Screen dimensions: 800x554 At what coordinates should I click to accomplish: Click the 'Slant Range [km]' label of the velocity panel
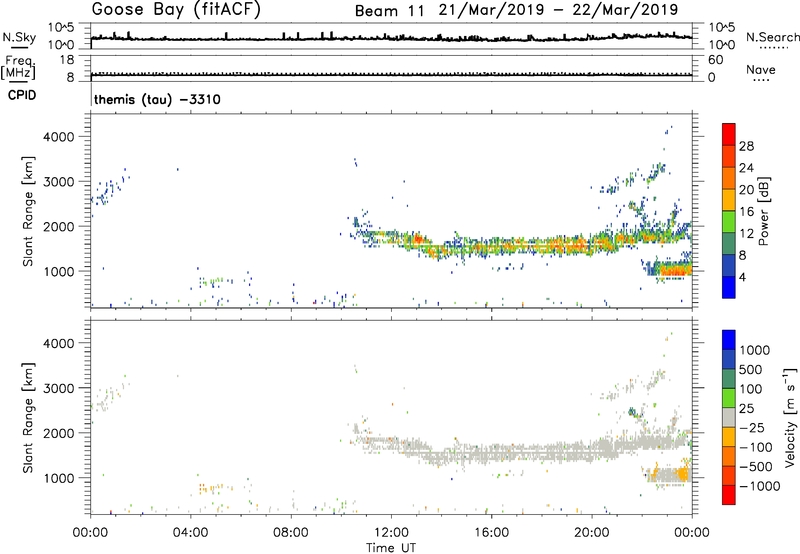click(28, 418)
